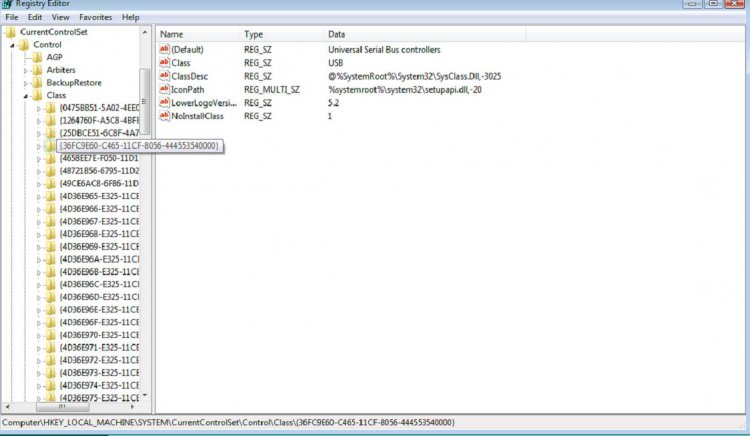Image resolution: width=750 pixels, height=436 pixels.
Task: Expand the {0475BB51-5A02 key node
Action: (39, 109)
